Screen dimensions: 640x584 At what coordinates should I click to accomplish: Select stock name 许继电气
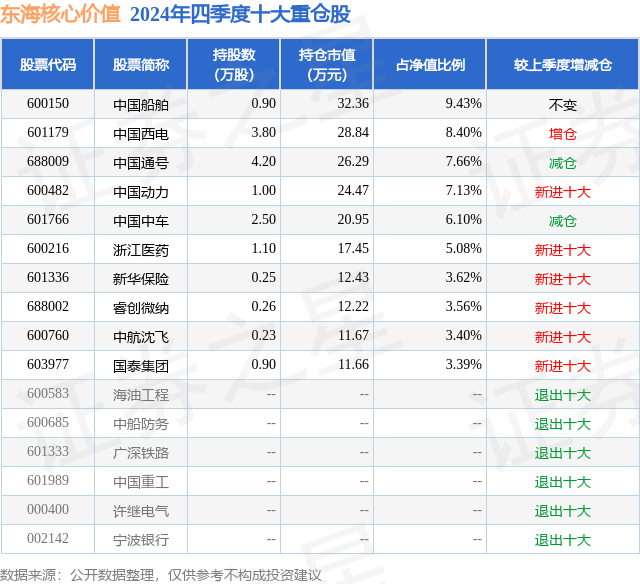pos(141,511)
